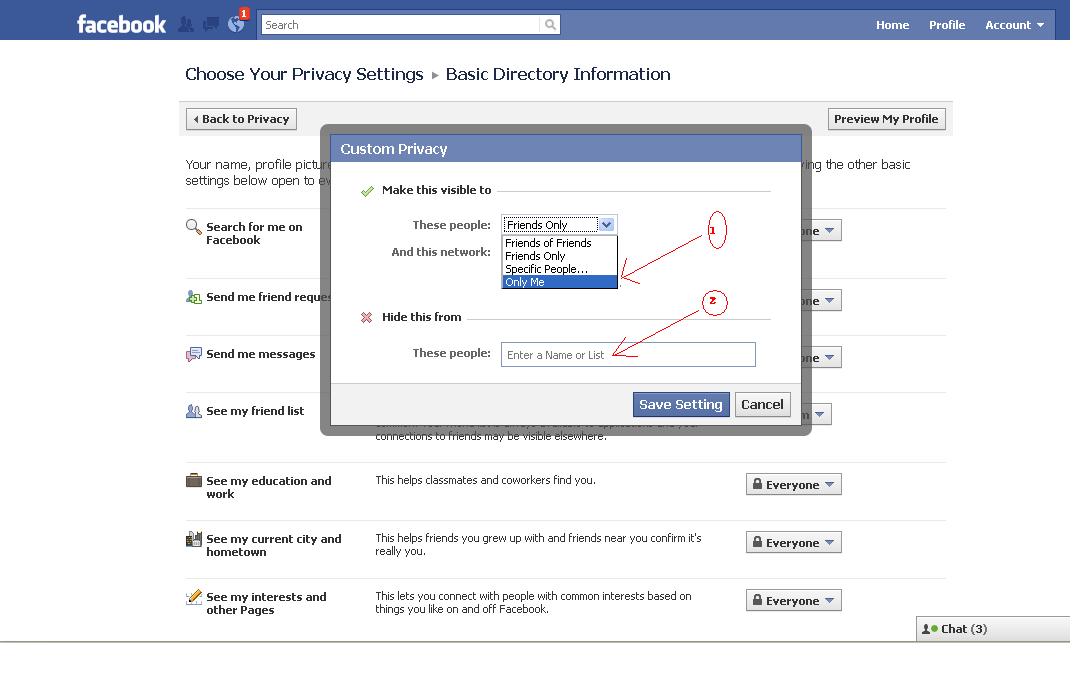1090x699 pixels.
Task: Click the magnifier icon beside Search for me
Action: point(193,227)
